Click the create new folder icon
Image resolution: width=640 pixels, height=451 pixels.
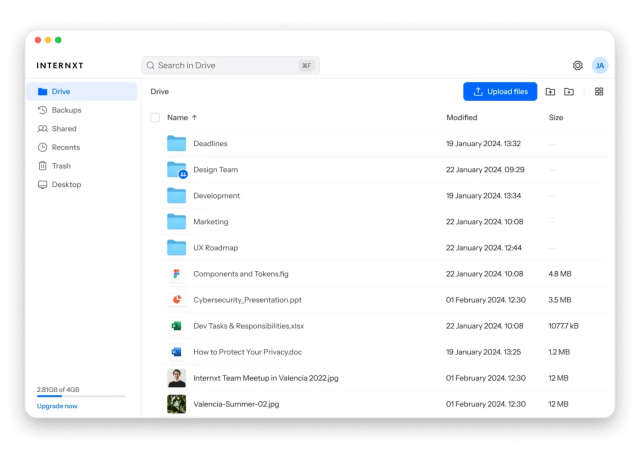[569, 91]
